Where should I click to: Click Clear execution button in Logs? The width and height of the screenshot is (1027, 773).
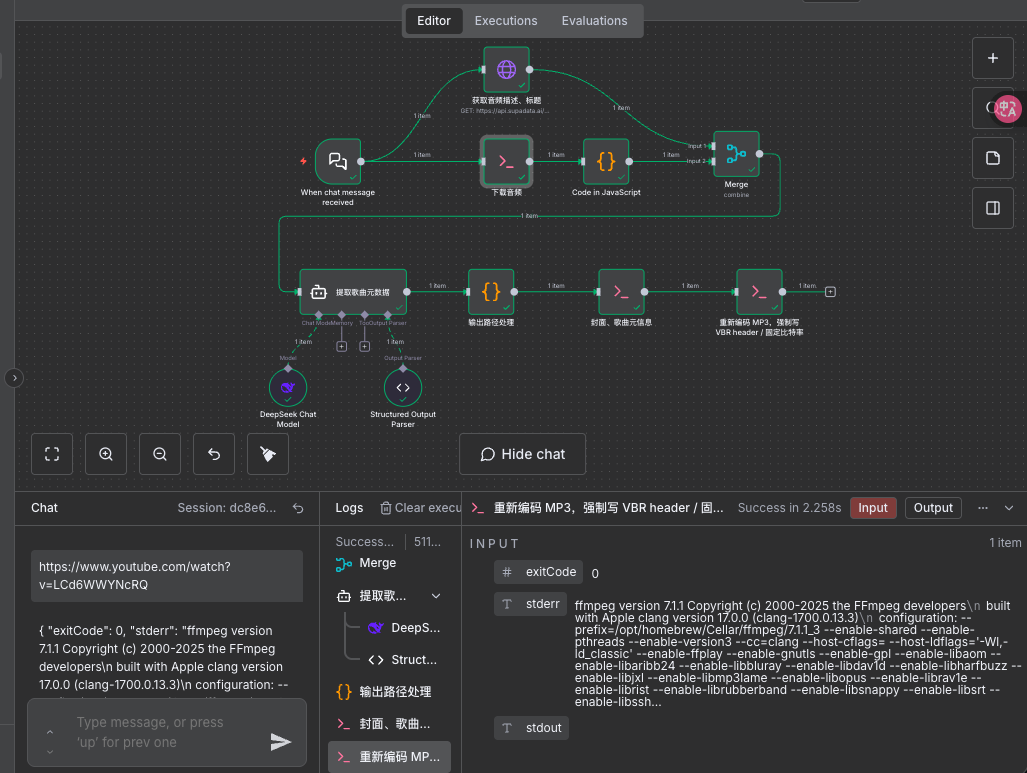coord(420,508)
